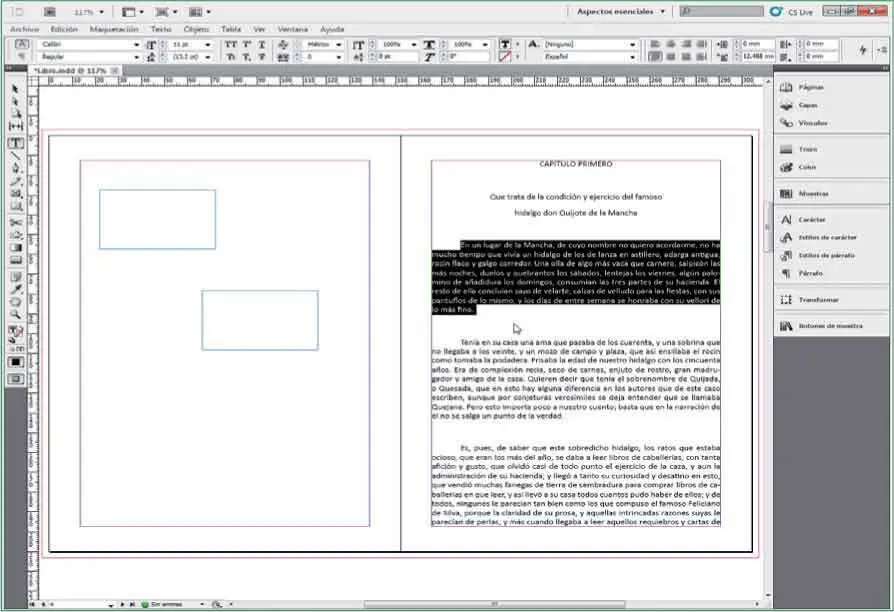Screen dimensions: 894x612
Task: Select the Hand tool
Action: click(x=15, y=302)
